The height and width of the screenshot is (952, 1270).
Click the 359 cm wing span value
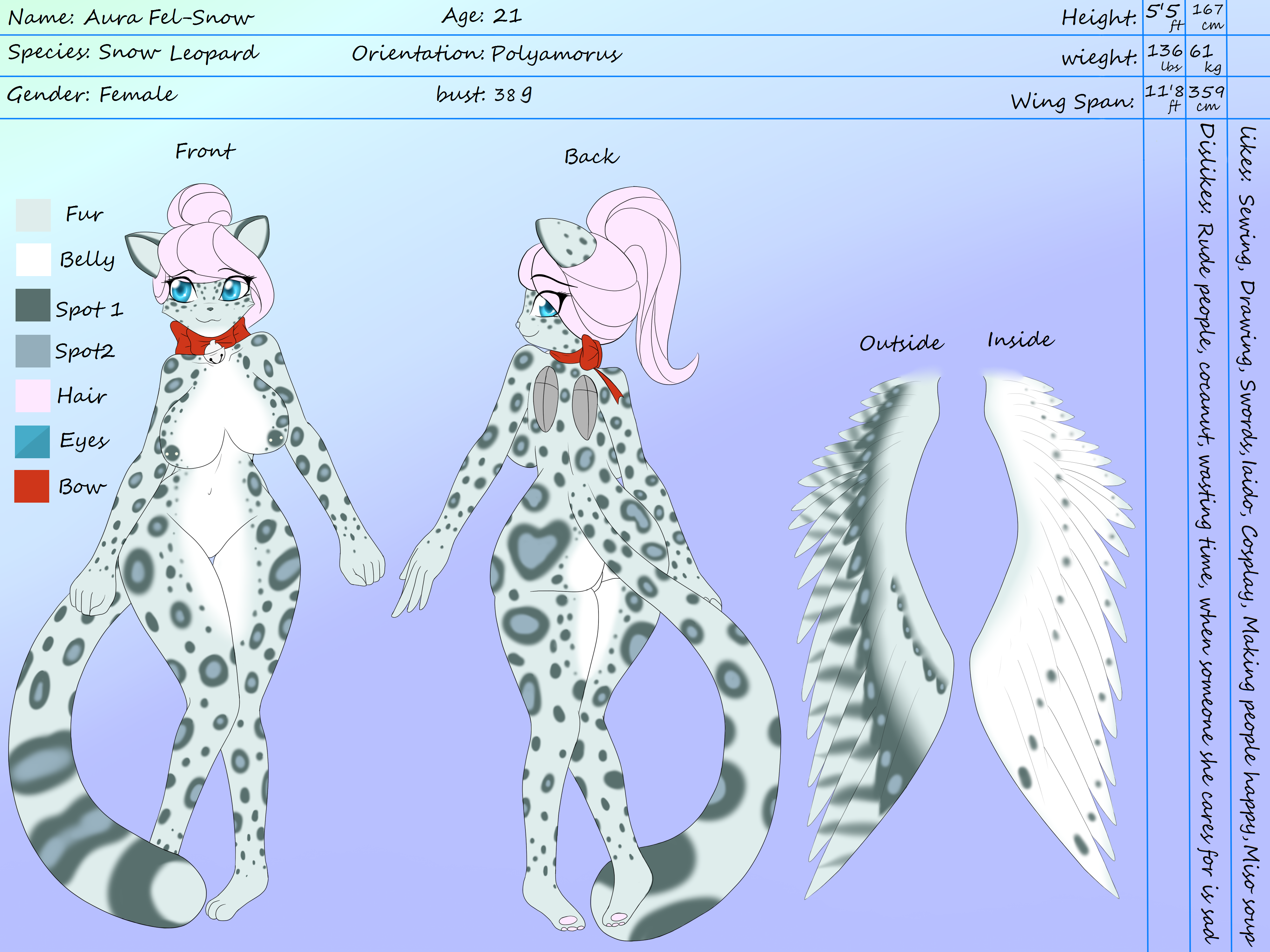pos(1206,98)
